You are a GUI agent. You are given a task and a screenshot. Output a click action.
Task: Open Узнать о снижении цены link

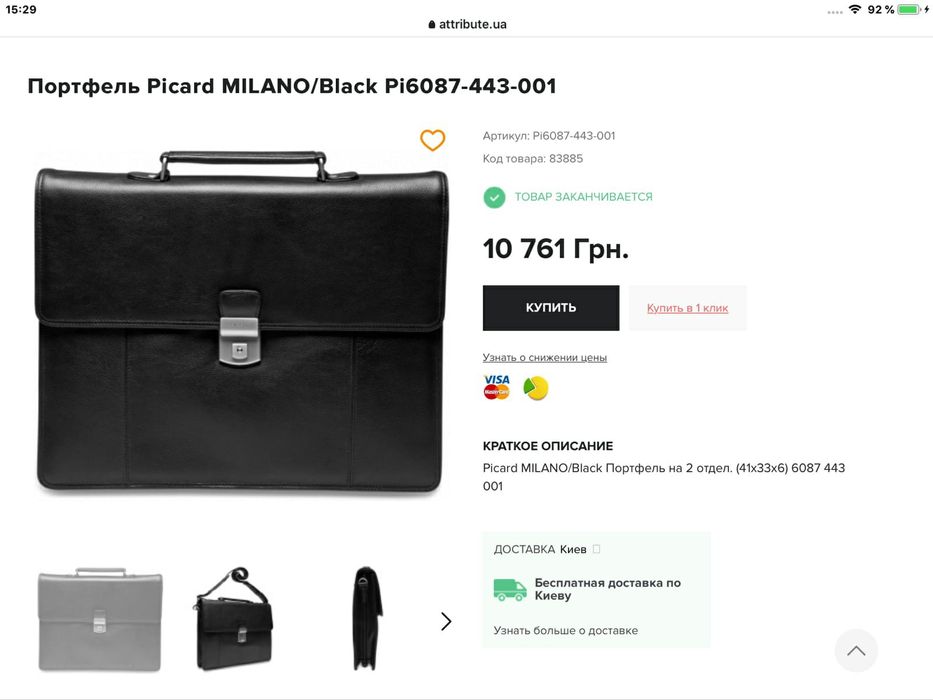coord(544,357)
